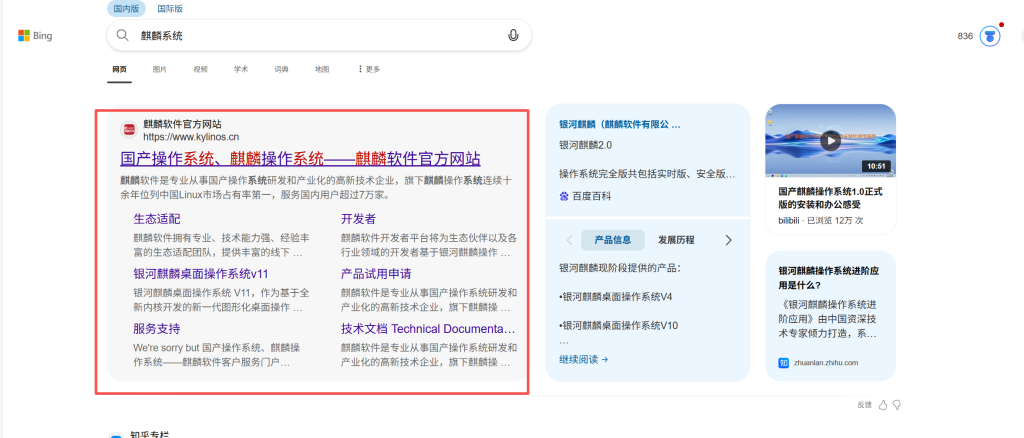Click the right chevron in the info card
Viewport: 1024px width, 438px height.
pyautogui.click(x=728, y=240)
